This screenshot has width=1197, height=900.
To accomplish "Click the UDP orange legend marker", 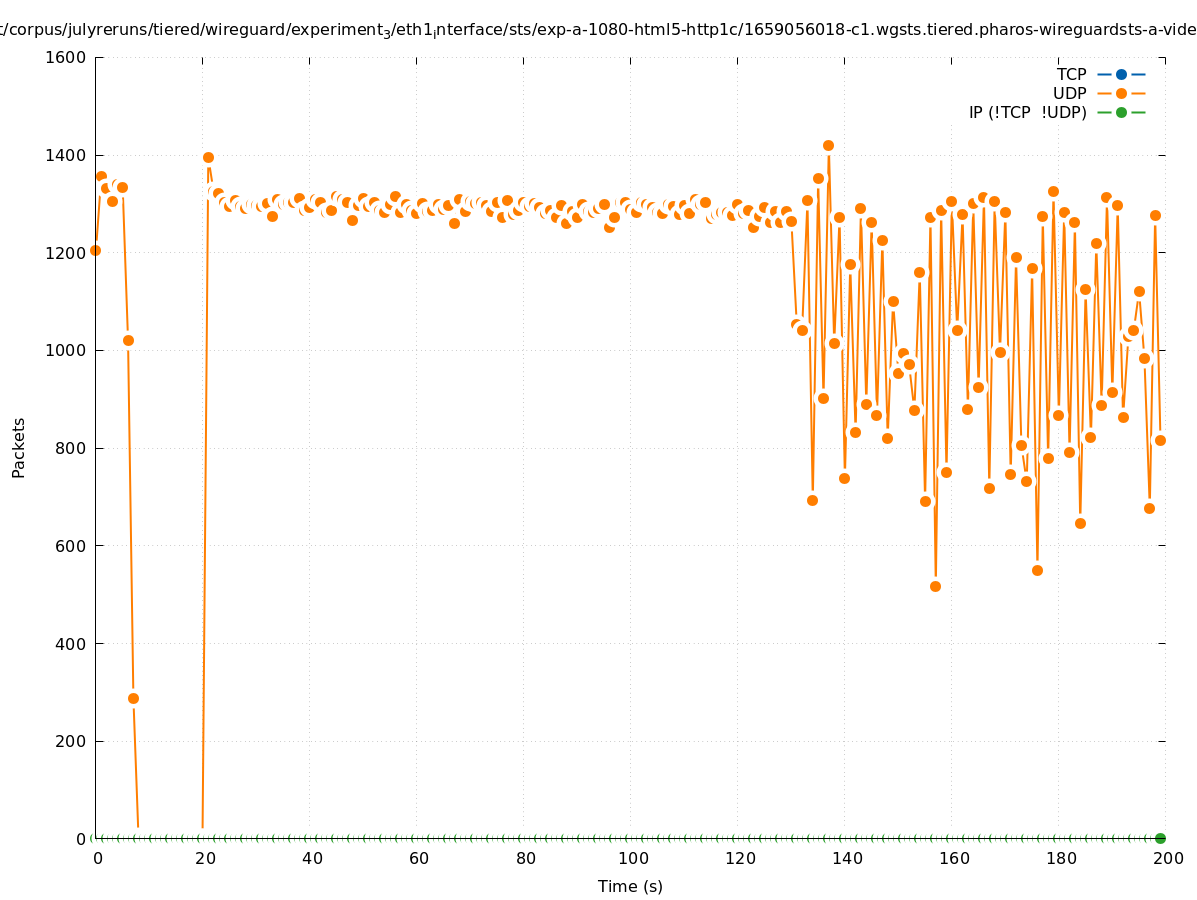I will (1121, 93).
